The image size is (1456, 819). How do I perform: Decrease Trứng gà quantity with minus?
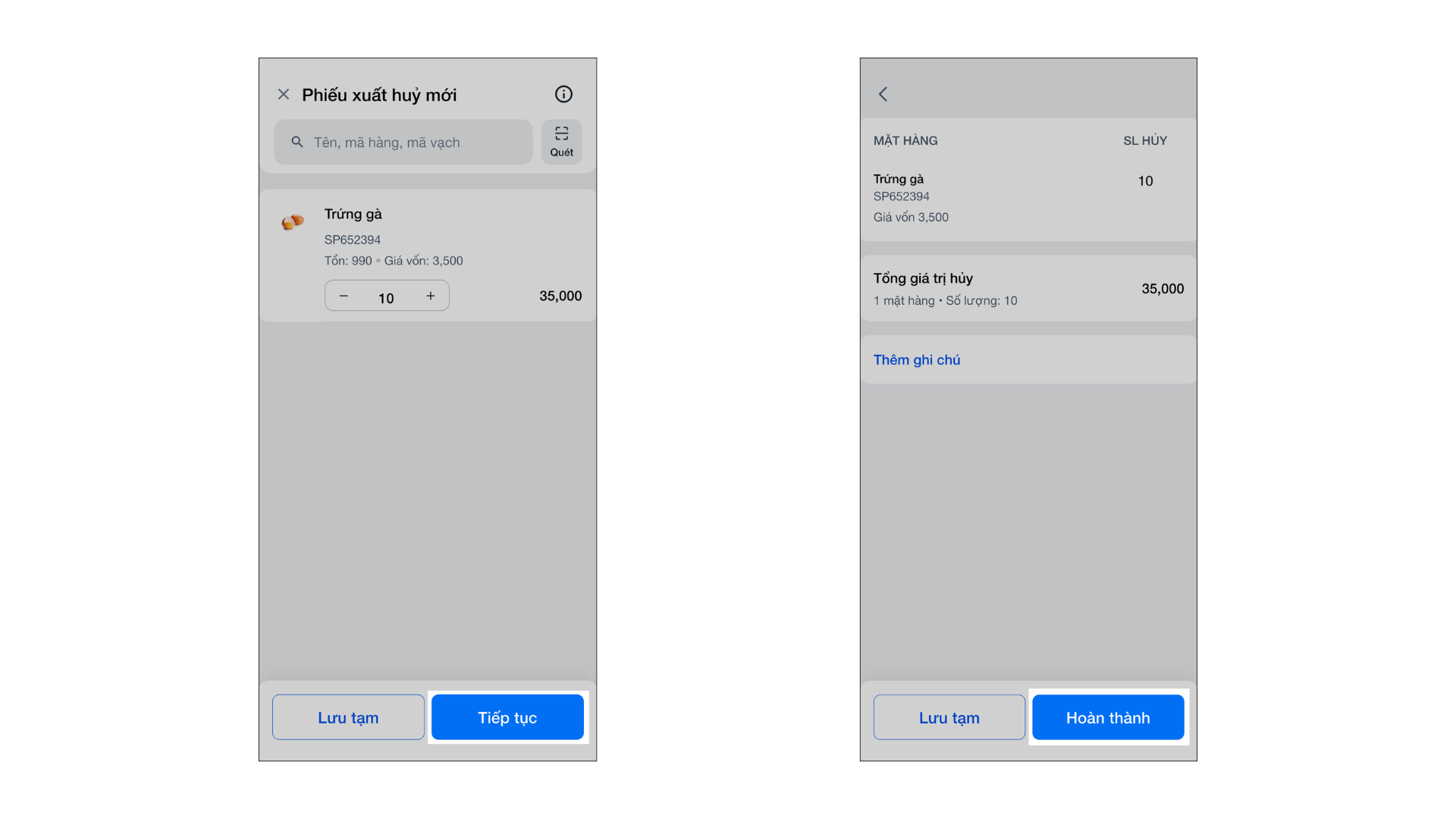click(344, 296)
